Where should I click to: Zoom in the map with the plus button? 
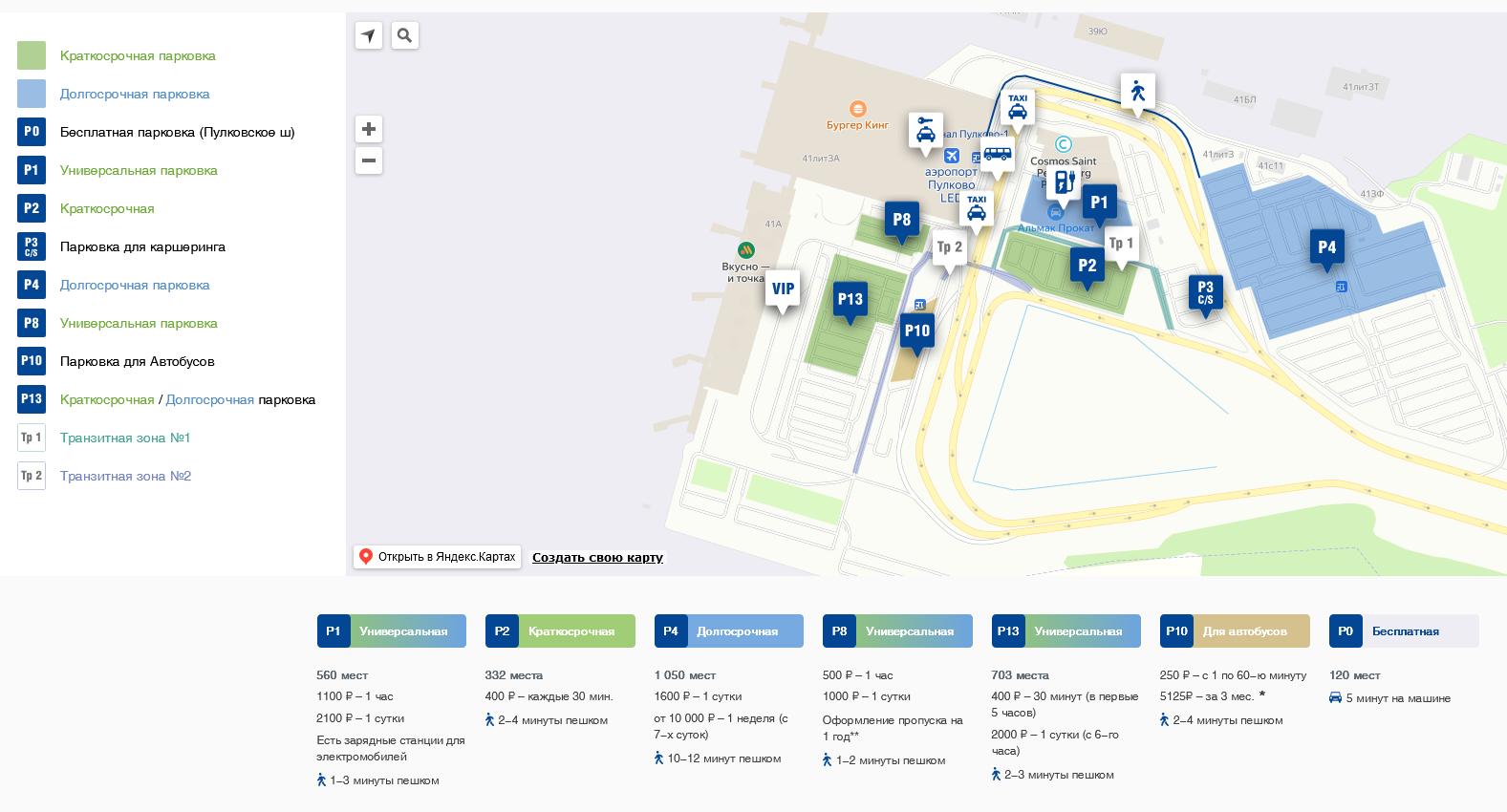tap(369, 129)
